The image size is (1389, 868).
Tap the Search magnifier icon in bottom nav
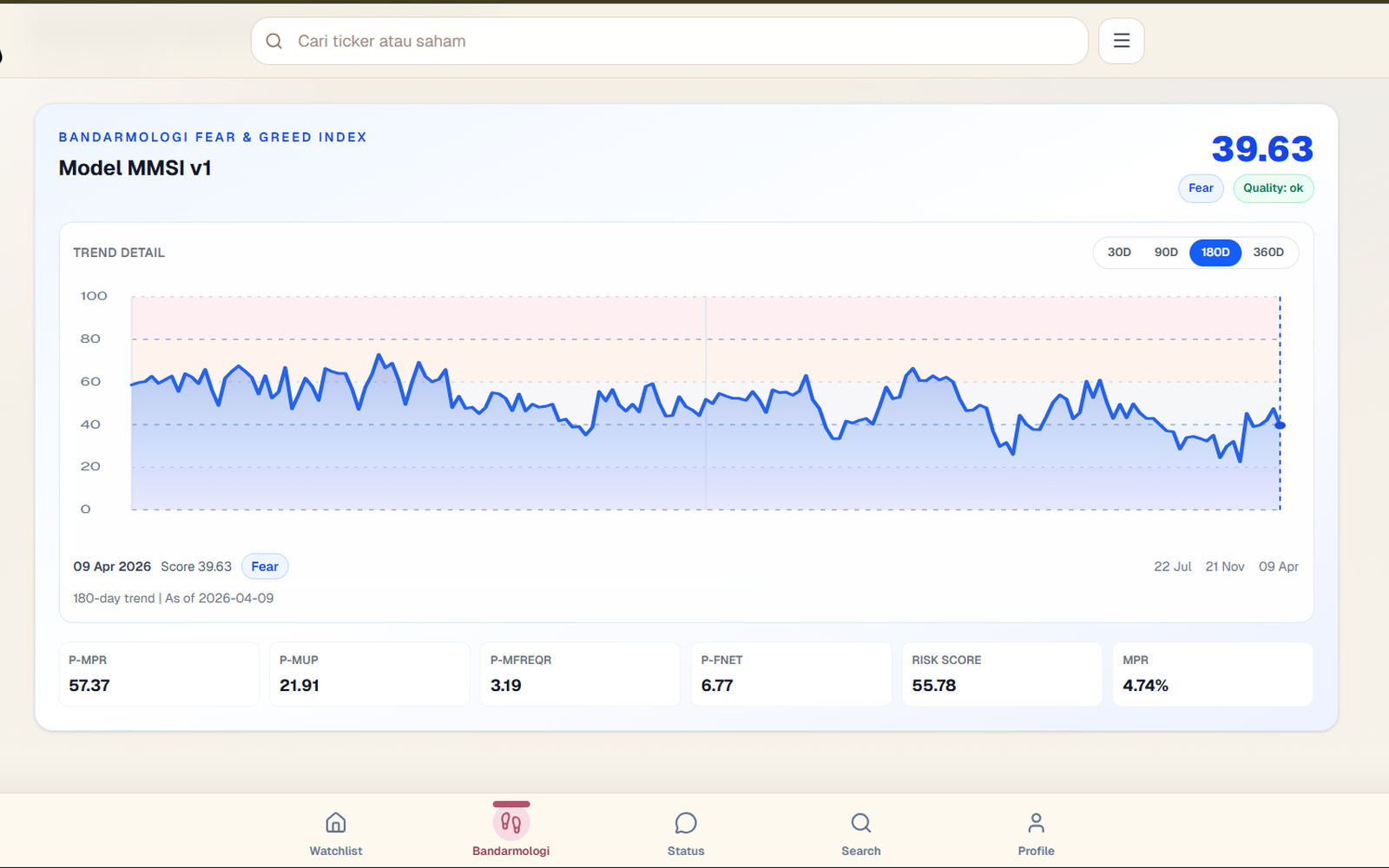pyautogui.click(x=860, y=823)
